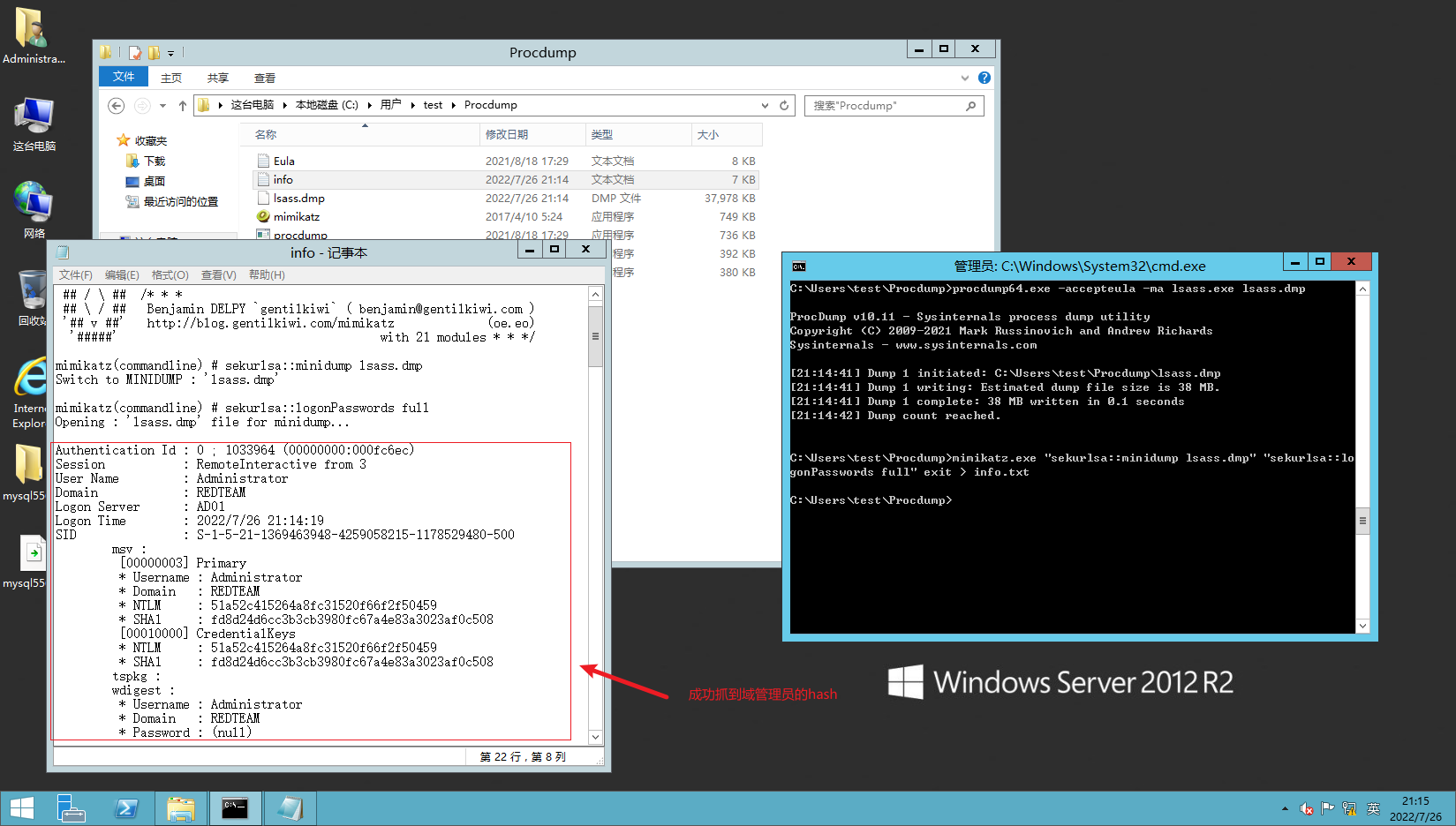
Task: Click the New Folder icon in quick access toolbar
Action: (154, 53)
